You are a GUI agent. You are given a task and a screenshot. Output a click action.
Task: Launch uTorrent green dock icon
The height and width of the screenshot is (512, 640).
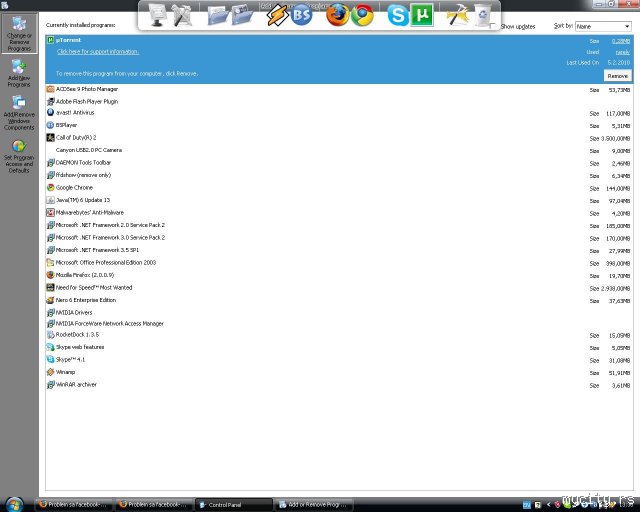click(422, 15)
